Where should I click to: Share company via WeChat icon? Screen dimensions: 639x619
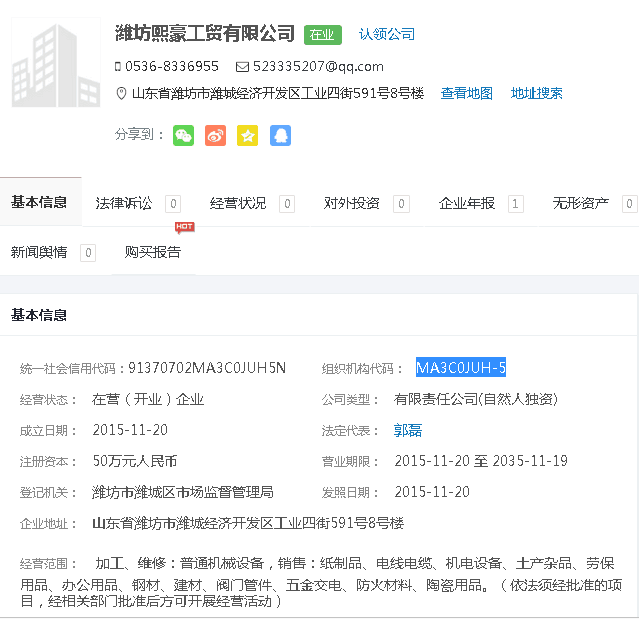(x=183, y=136)
